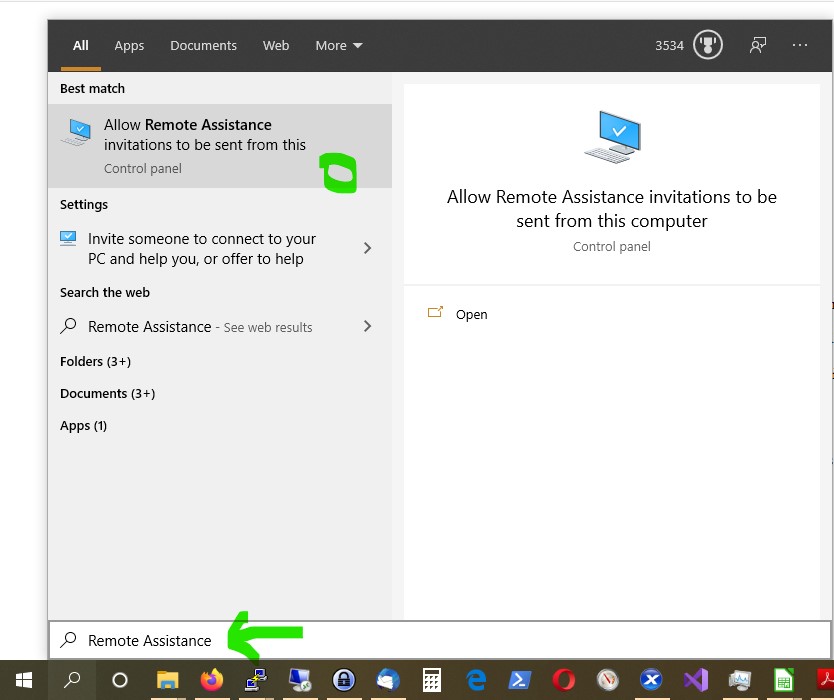
Task: Expand the Folders (3+) group
Action: point(96,362)
